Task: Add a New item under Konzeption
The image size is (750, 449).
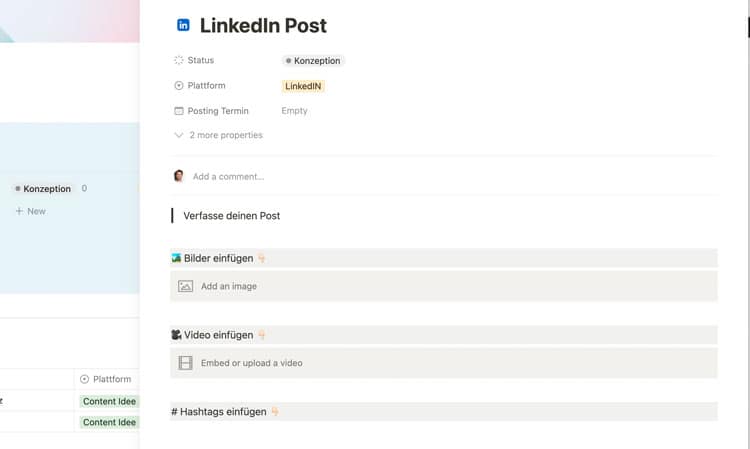Action: [31, 211]
